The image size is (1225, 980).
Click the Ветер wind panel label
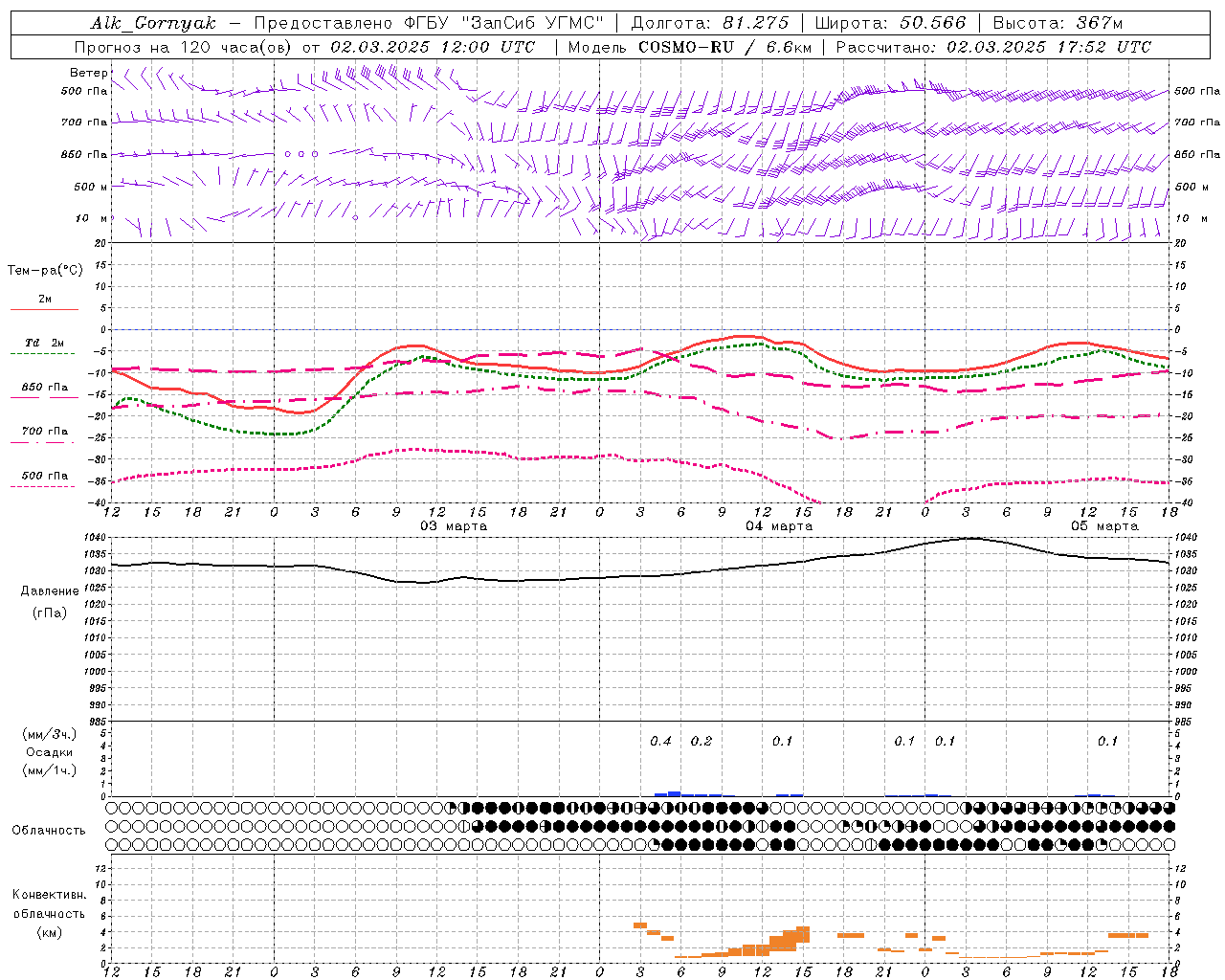(x=88, y=73)
